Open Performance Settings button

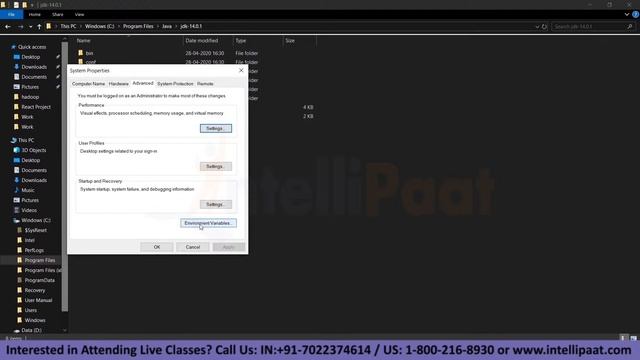click(216, 129)
